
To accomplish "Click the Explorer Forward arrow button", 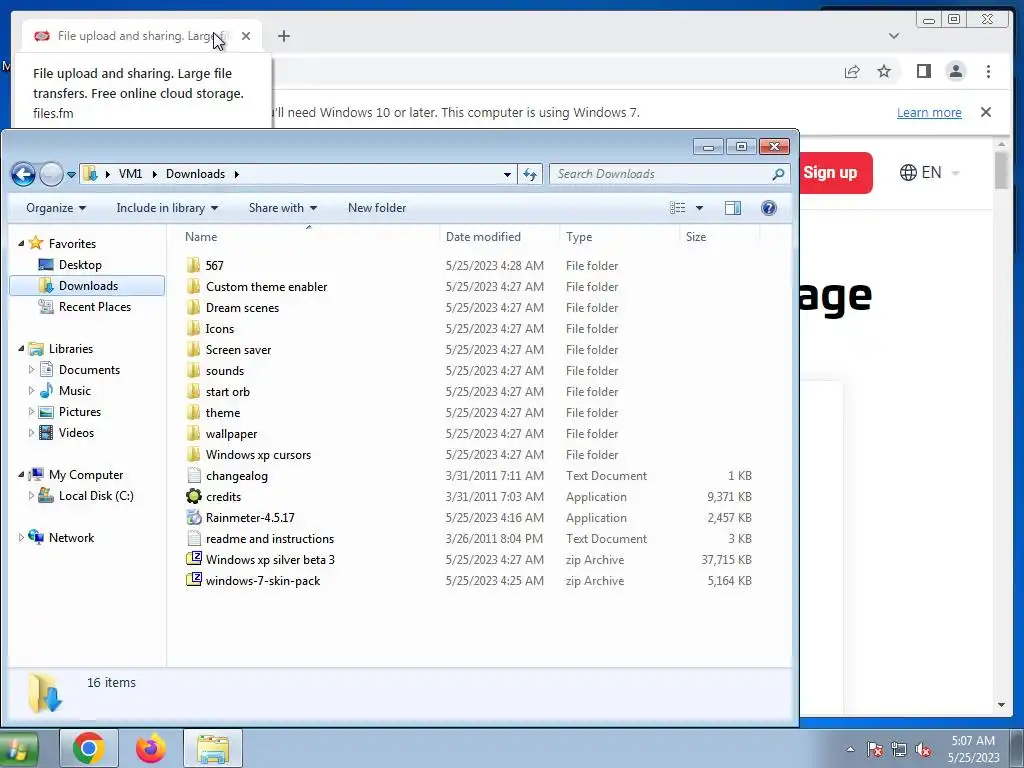I will [51, 174].
